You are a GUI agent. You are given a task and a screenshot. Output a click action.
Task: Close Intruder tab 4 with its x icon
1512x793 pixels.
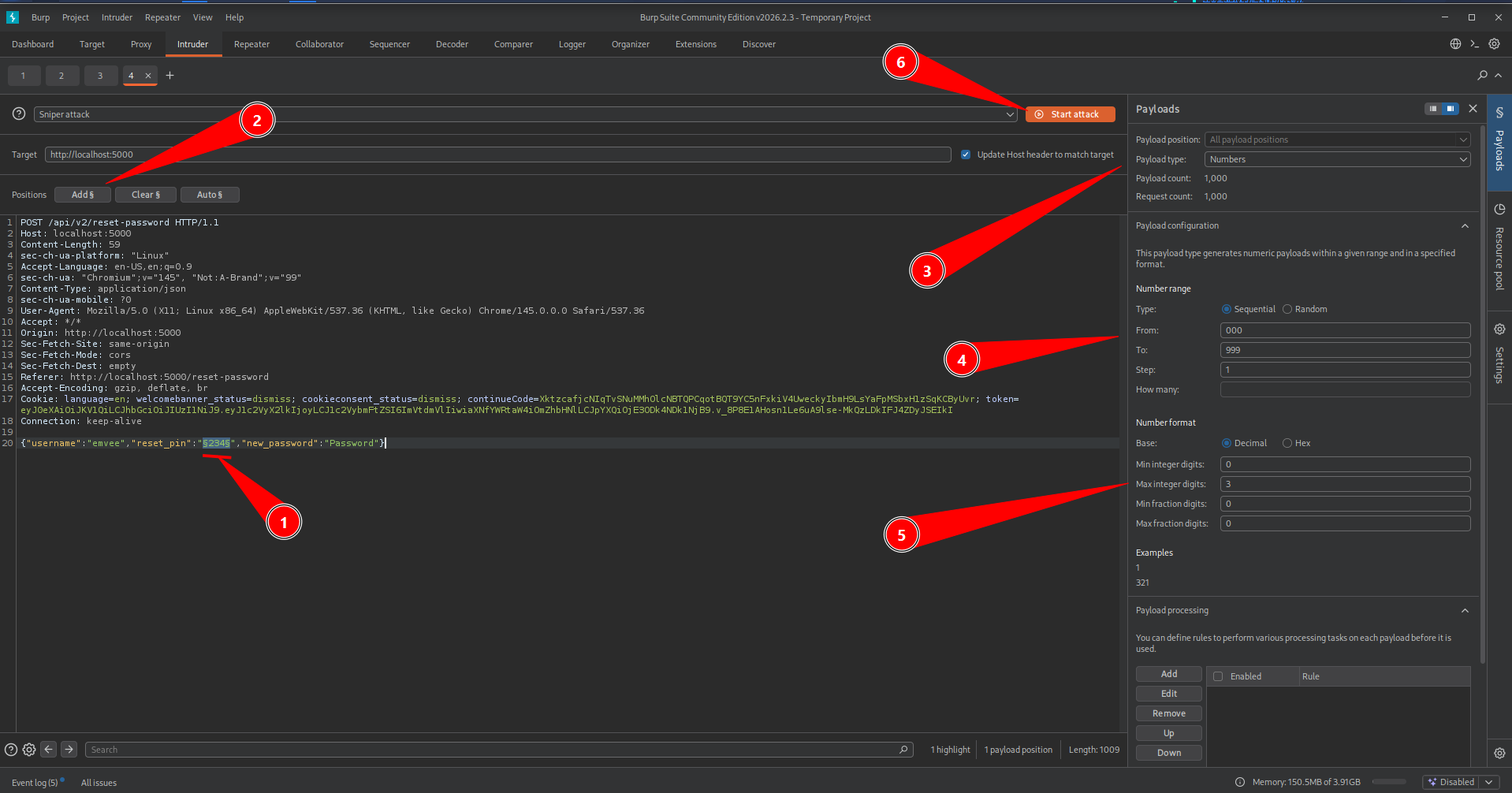tap(147, 76)
